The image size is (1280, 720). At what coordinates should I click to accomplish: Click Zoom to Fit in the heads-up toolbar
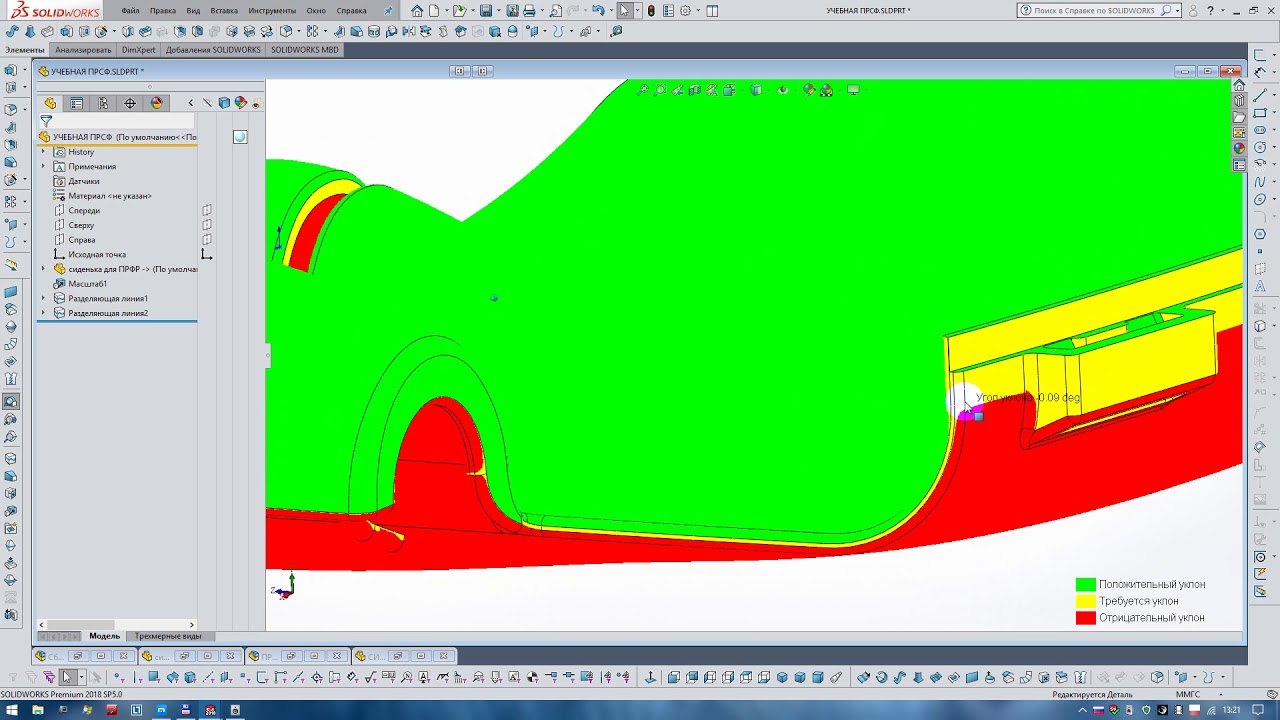coord(643,90)
